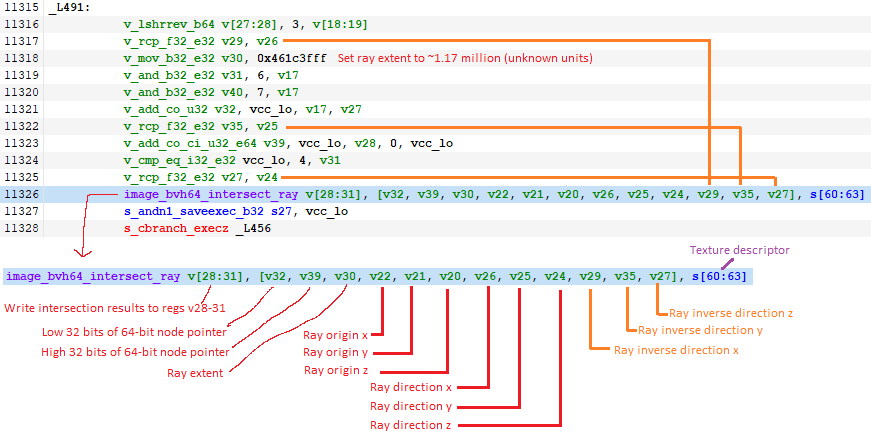This screenshot has height=440, width=871.
Task: Click line number 11326 of highlighted row
Action: (x=20, y=194)
